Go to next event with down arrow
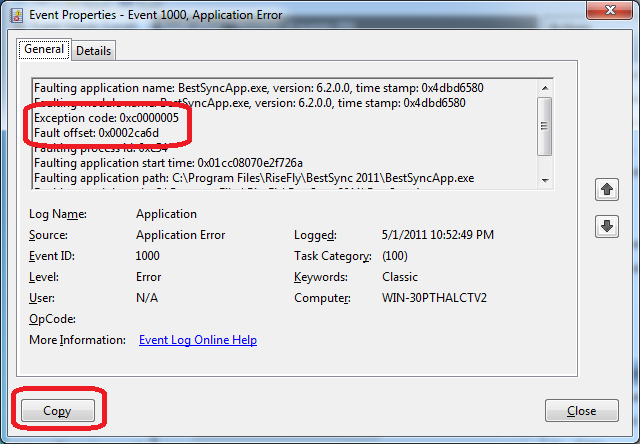The height and width of the screenshot is (444, 640). 607,226
